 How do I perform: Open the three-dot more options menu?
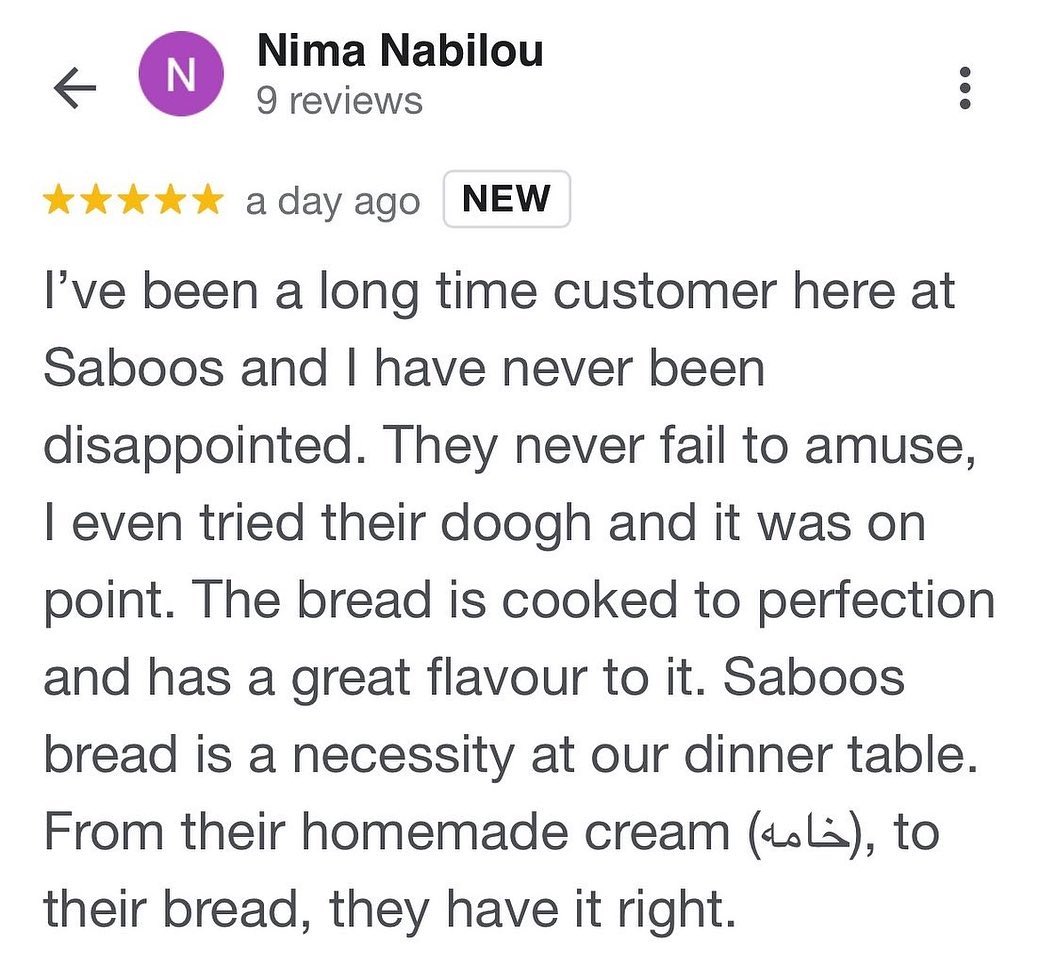pos(964,88)
